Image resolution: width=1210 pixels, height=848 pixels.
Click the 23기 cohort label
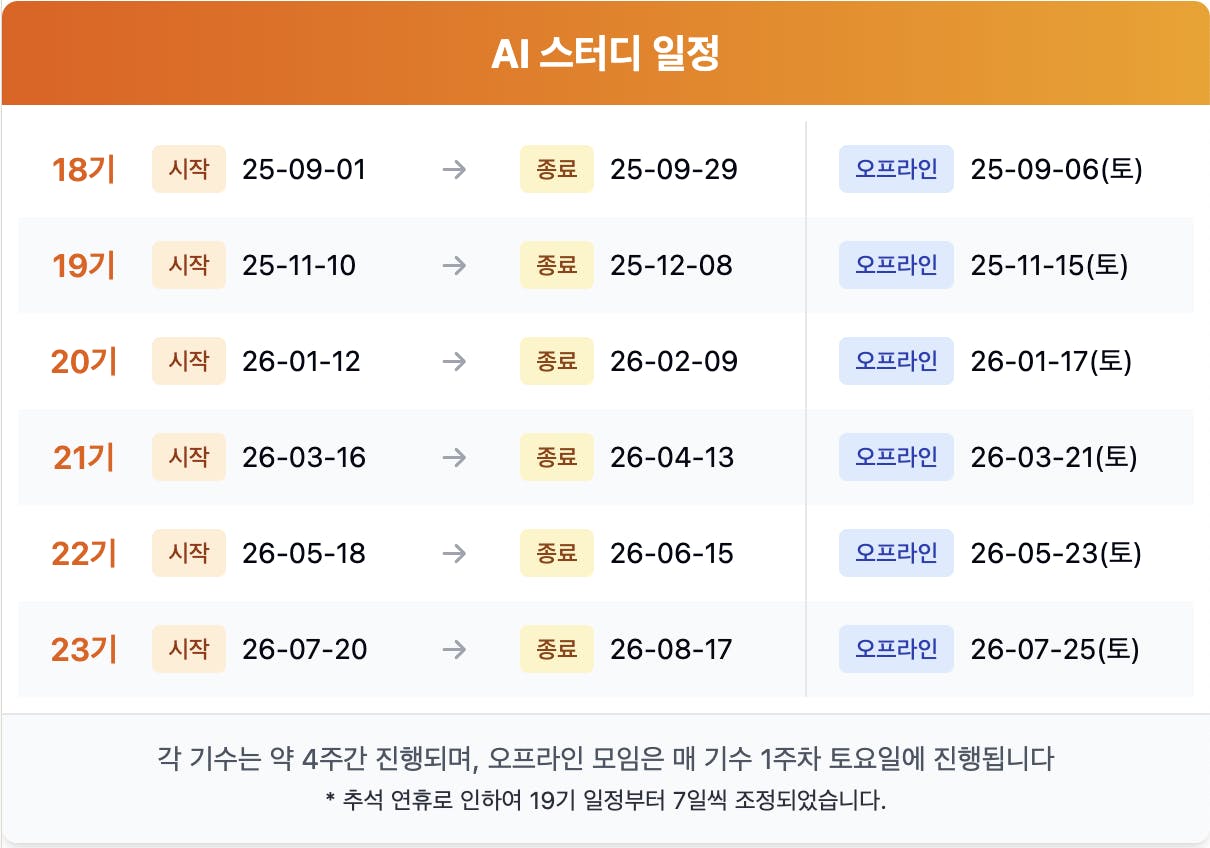84,650
